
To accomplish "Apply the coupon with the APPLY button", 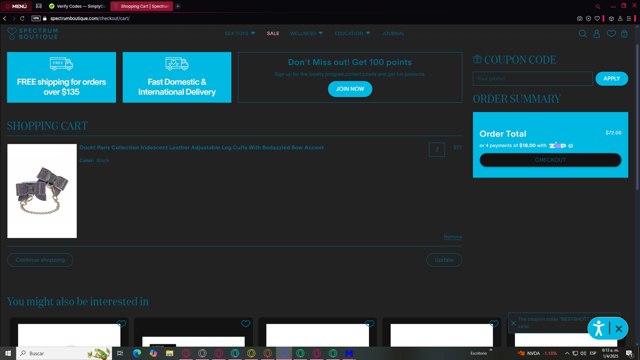I will [x=611, y=78].
